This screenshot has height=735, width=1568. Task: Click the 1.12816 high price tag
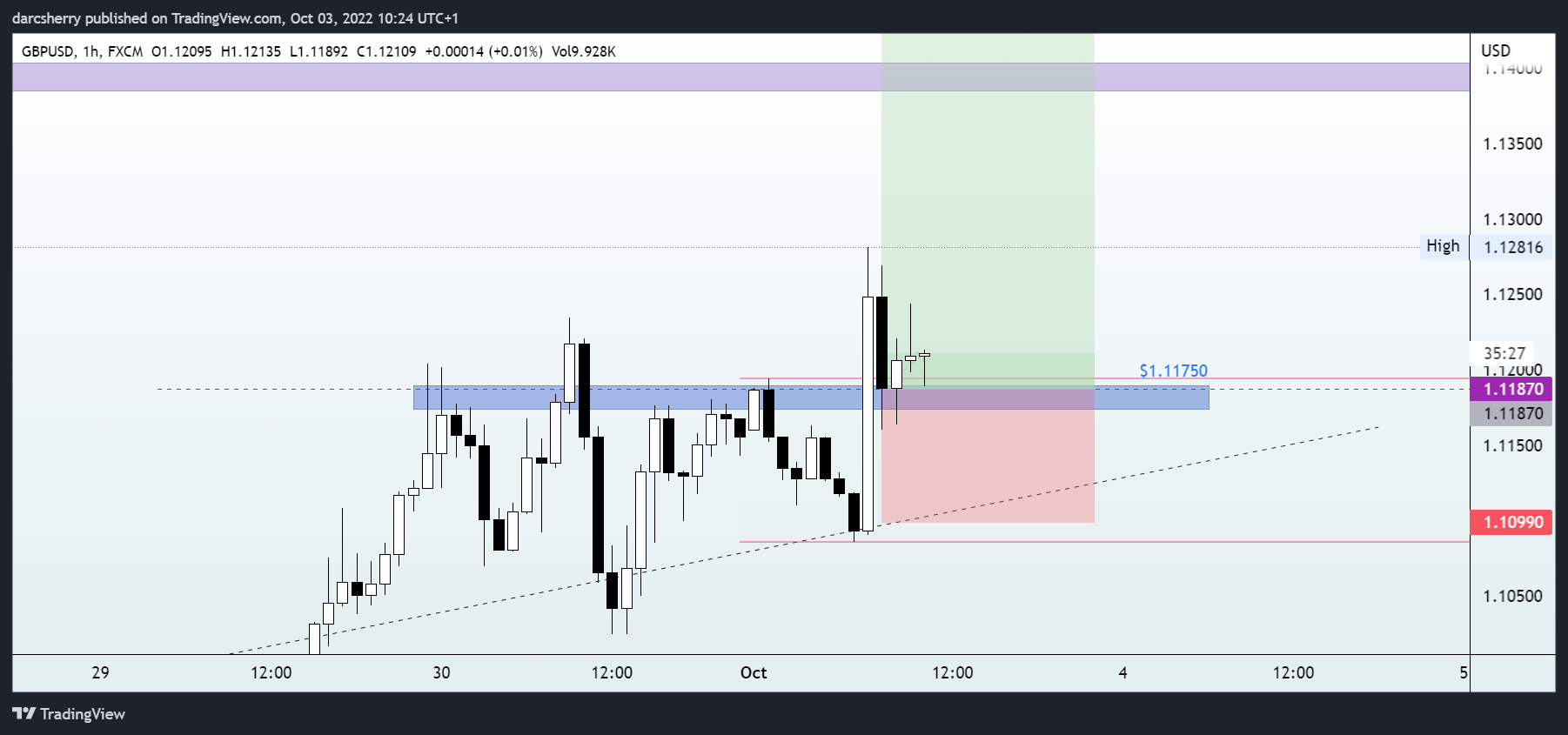1513,247
